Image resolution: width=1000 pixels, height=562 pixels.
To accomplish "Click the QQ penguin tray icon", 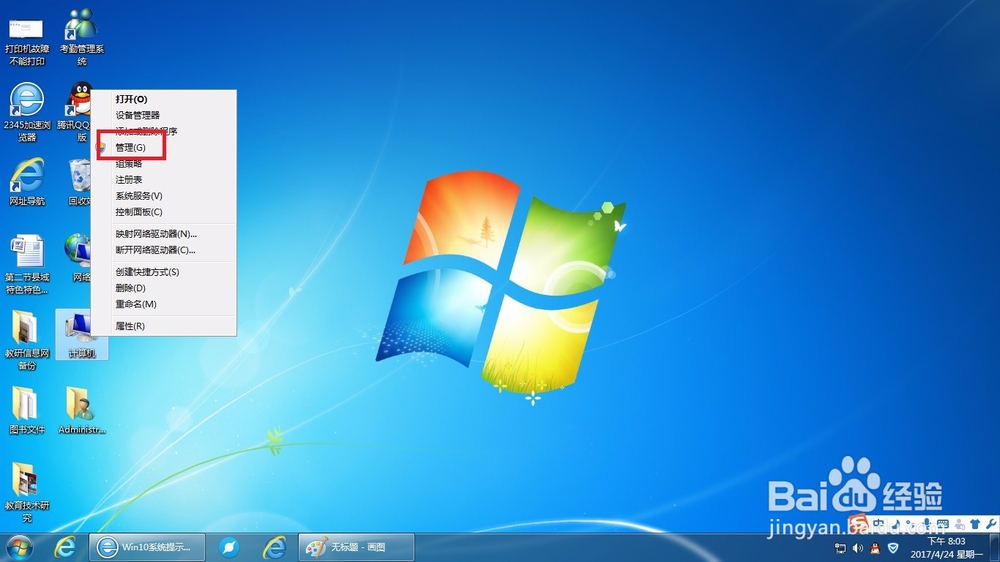I will point(875,548).
